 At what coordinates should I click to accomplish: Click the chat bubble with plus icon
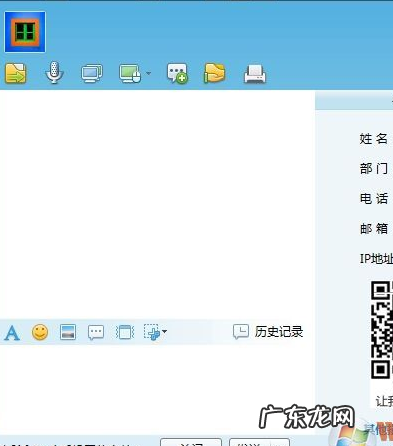pos(177,73)
